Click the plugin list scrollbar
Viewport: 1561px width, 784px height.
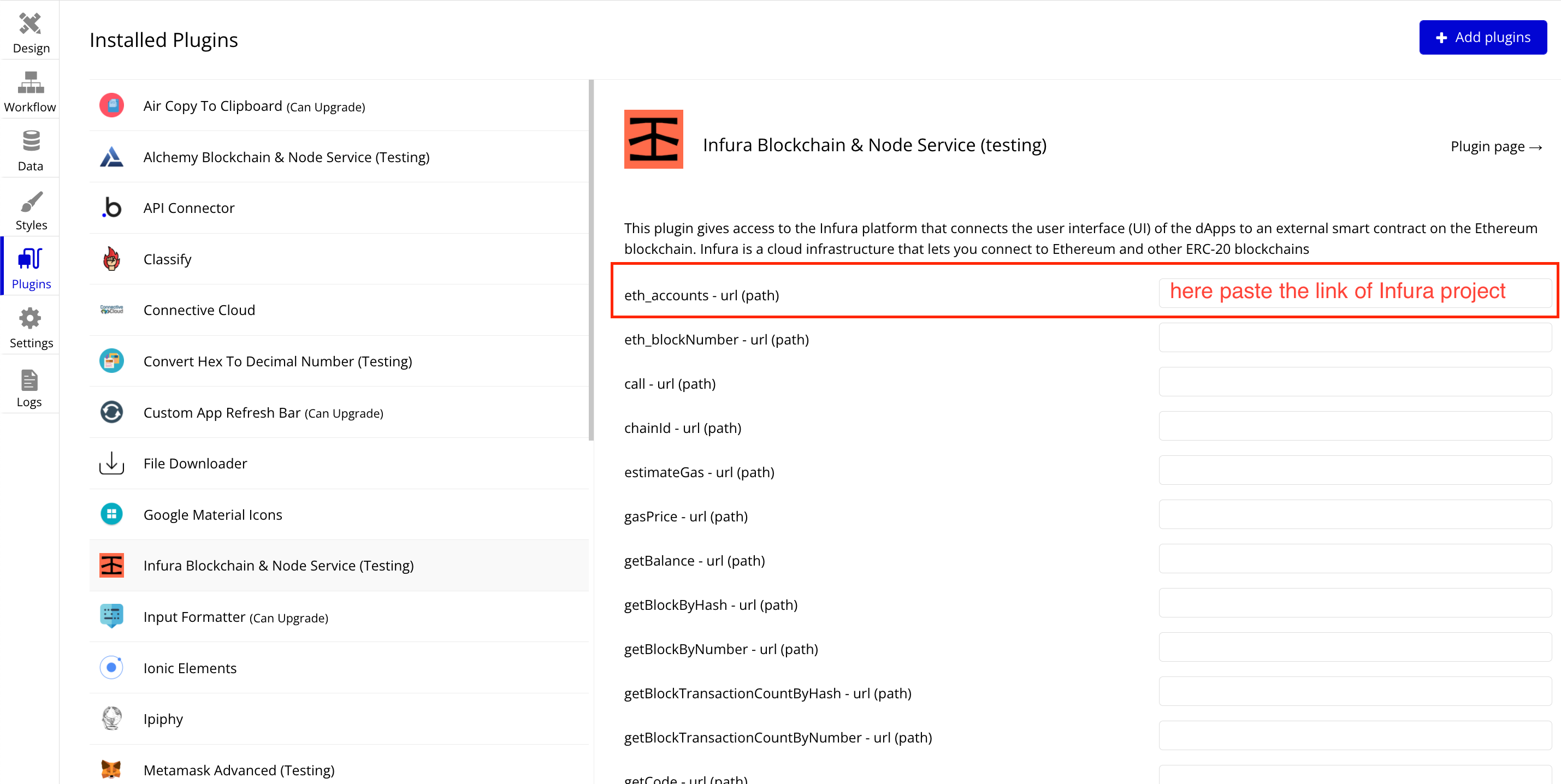pyautogui.click(x=591, y=260)
